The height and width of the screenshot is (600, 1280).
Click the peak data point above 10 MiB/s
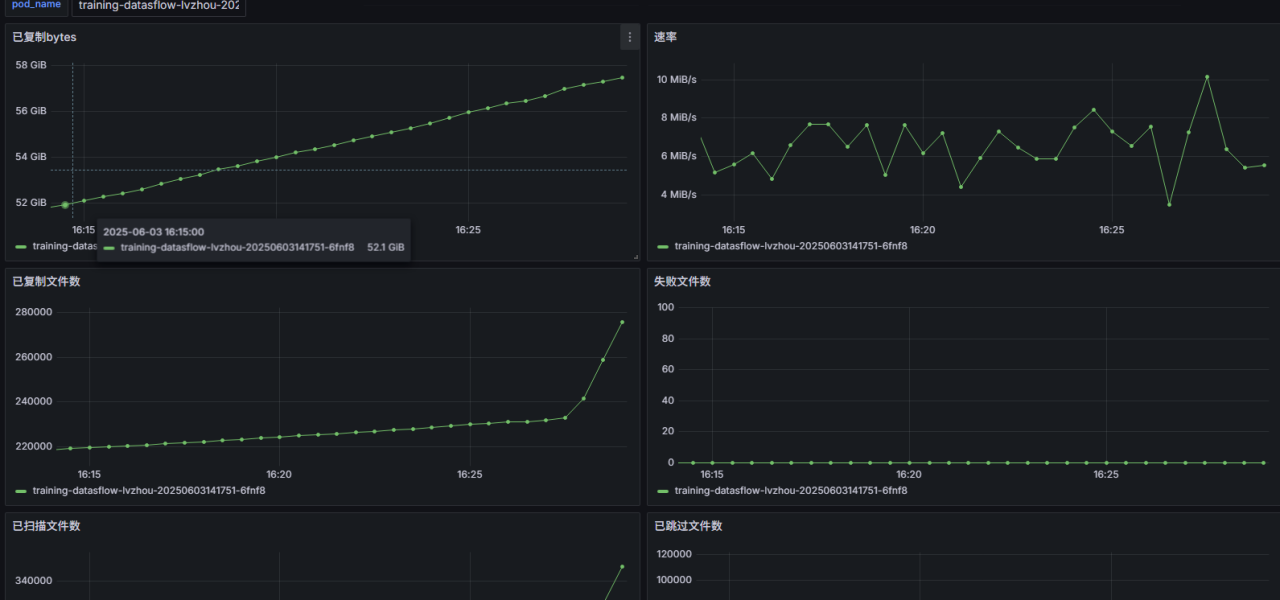point(1207,77)
